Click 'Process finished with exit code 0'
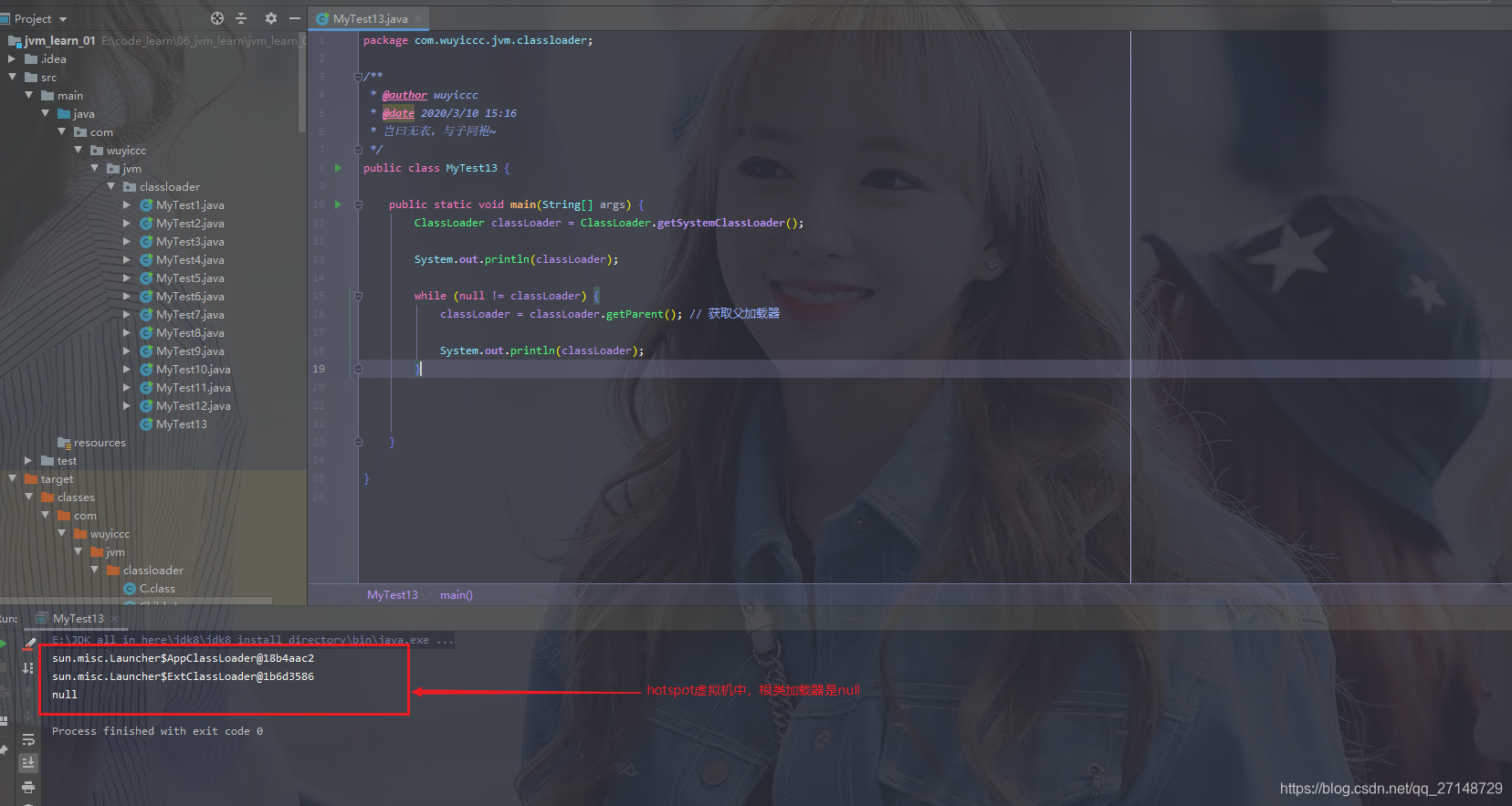Viewport: 1512px width, 806px height. coord(157,731)
